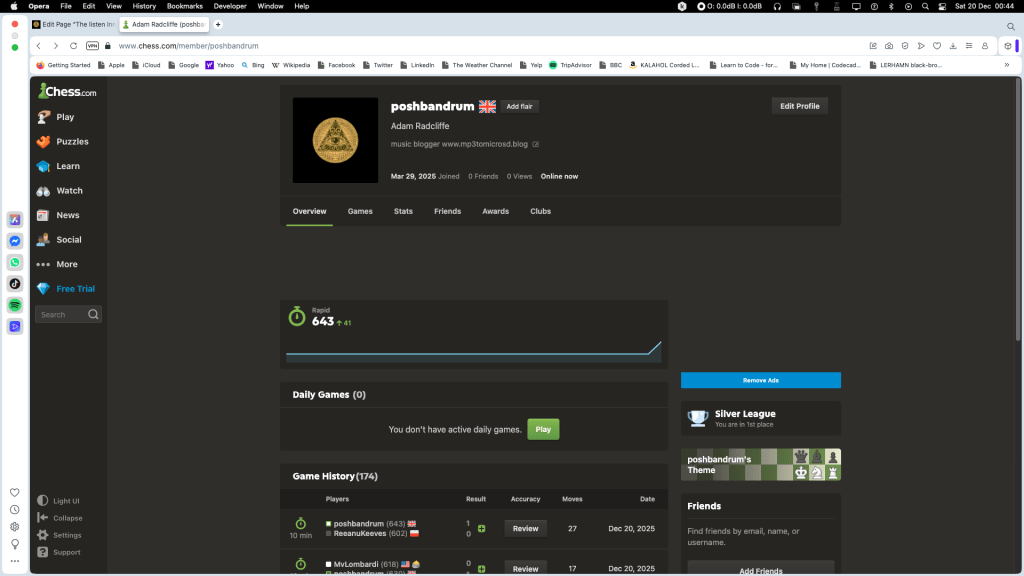The height and width of the screenshot is (576, 1024).
Task: Open WhatsApp from the Opera sidebar
Action: [15, 262]
